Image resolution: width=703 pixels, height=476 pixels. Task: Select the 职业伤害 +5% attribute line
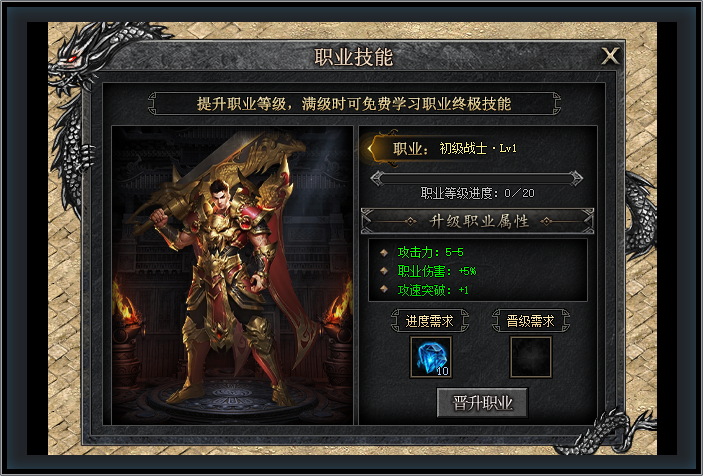click(437, 271)
